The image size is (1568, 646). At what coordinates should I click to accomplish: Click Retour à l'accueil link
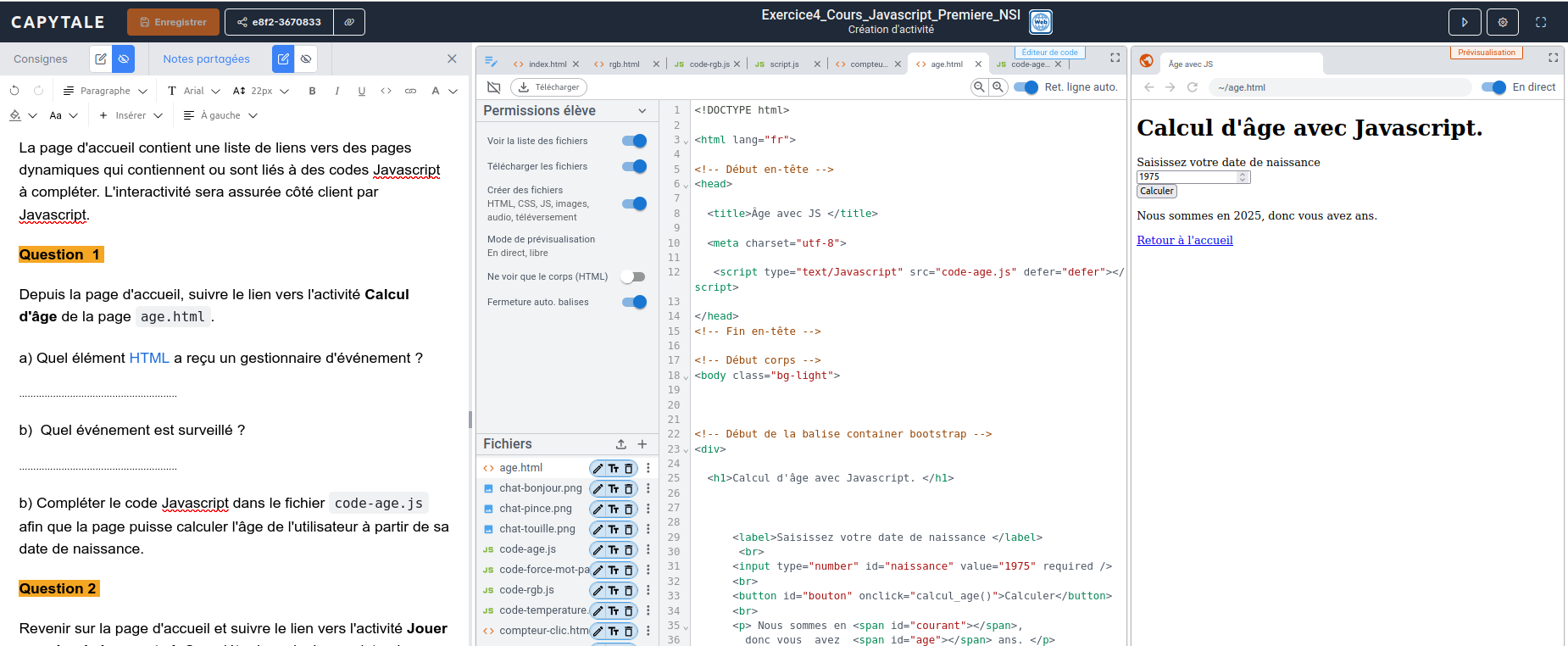(x=1185, y=240)
